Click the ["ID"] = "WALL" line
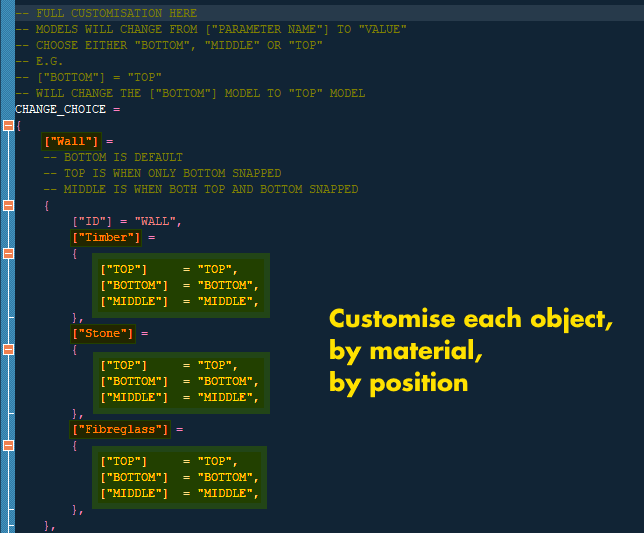The width and height of the screenshot is (644, 533). tap(127, 221)
